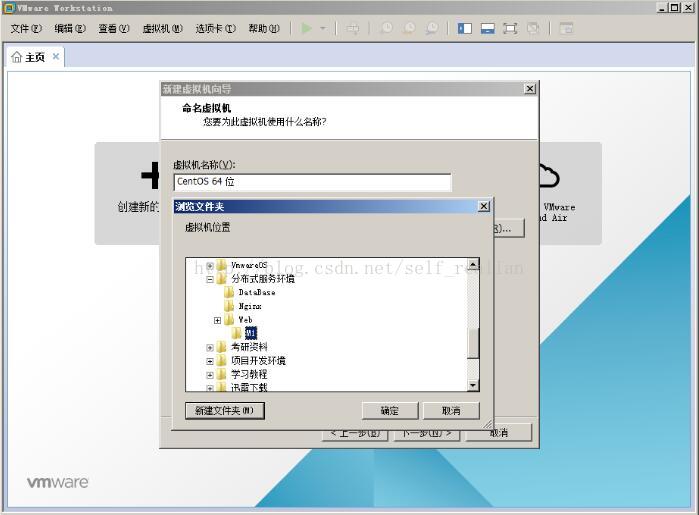Open the 编辑 menu
Viewport: 699px width, 515px height.
(x=70, y=29)
